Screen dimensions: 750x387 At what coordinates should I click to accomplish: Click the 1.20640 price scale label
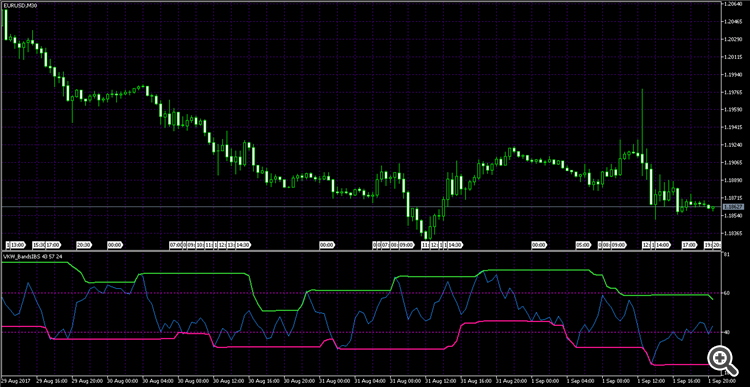coord(733,4)
